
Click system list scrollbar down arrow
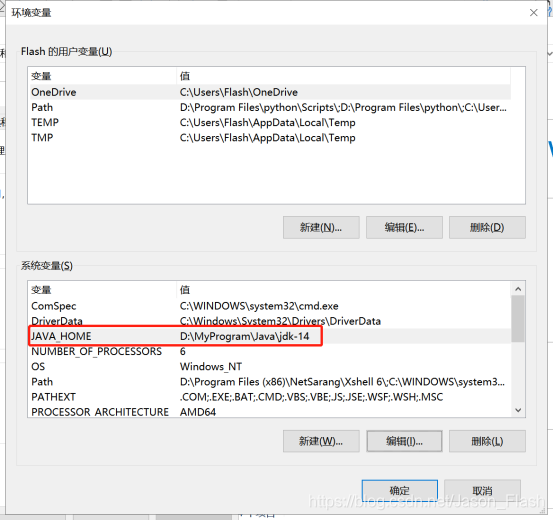[x=518, y=410]
